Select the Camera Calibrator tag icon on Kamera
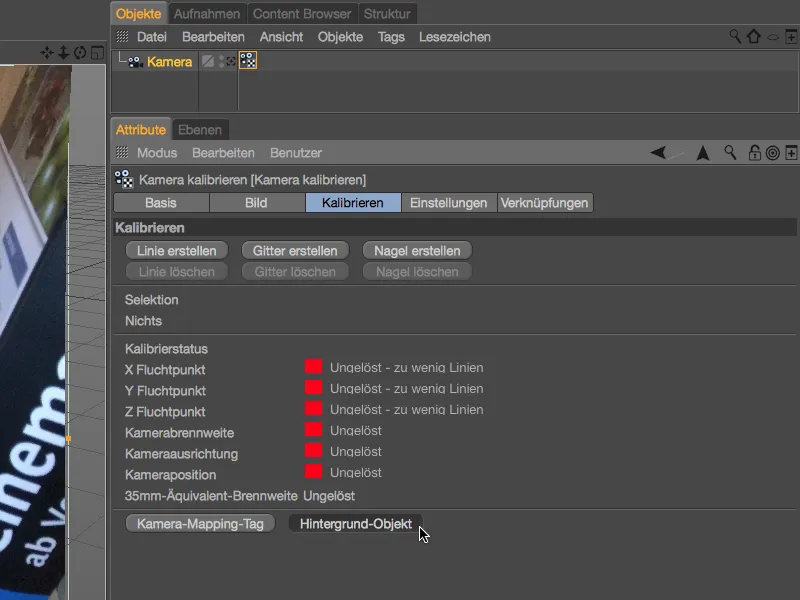Image resolution: width=800 pixels, height=600 pixels. pyautogui.click(x=248, y=61)
